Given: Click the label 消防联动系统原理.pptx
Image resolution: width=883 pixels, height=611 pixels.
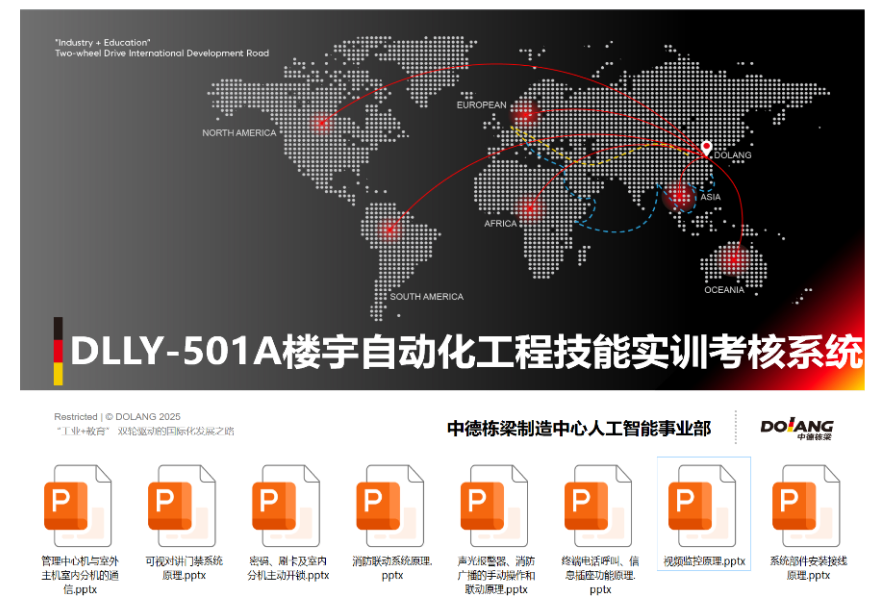Looking at the screenshot, I should point(392,568).
